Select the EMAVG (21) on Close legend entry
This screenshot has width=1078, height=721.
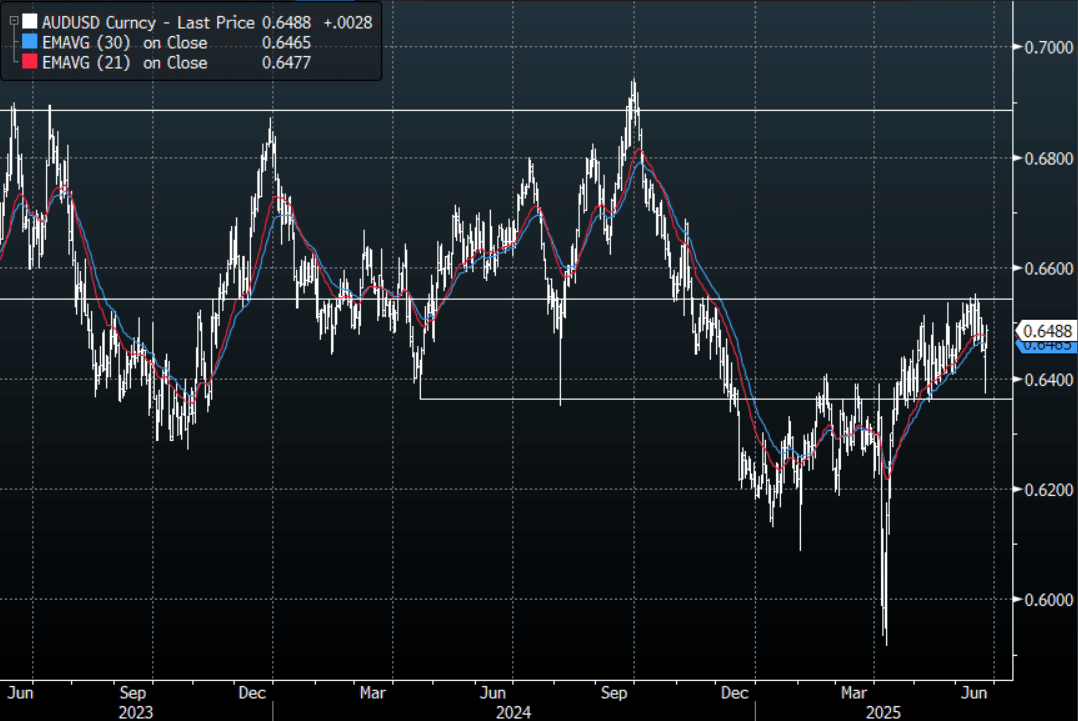coord(124,62)
